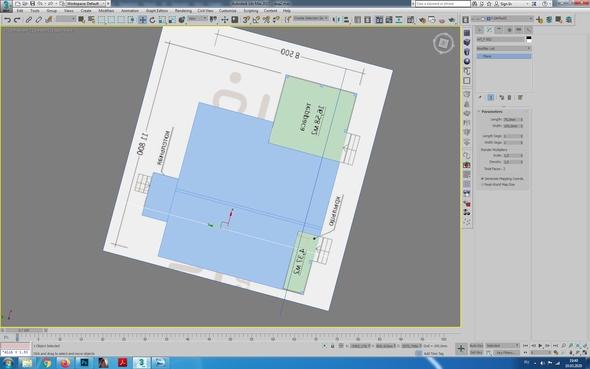This screenshot has width=590, height=369.
Task: Toggle the Auto Key button
Action: 476,345
